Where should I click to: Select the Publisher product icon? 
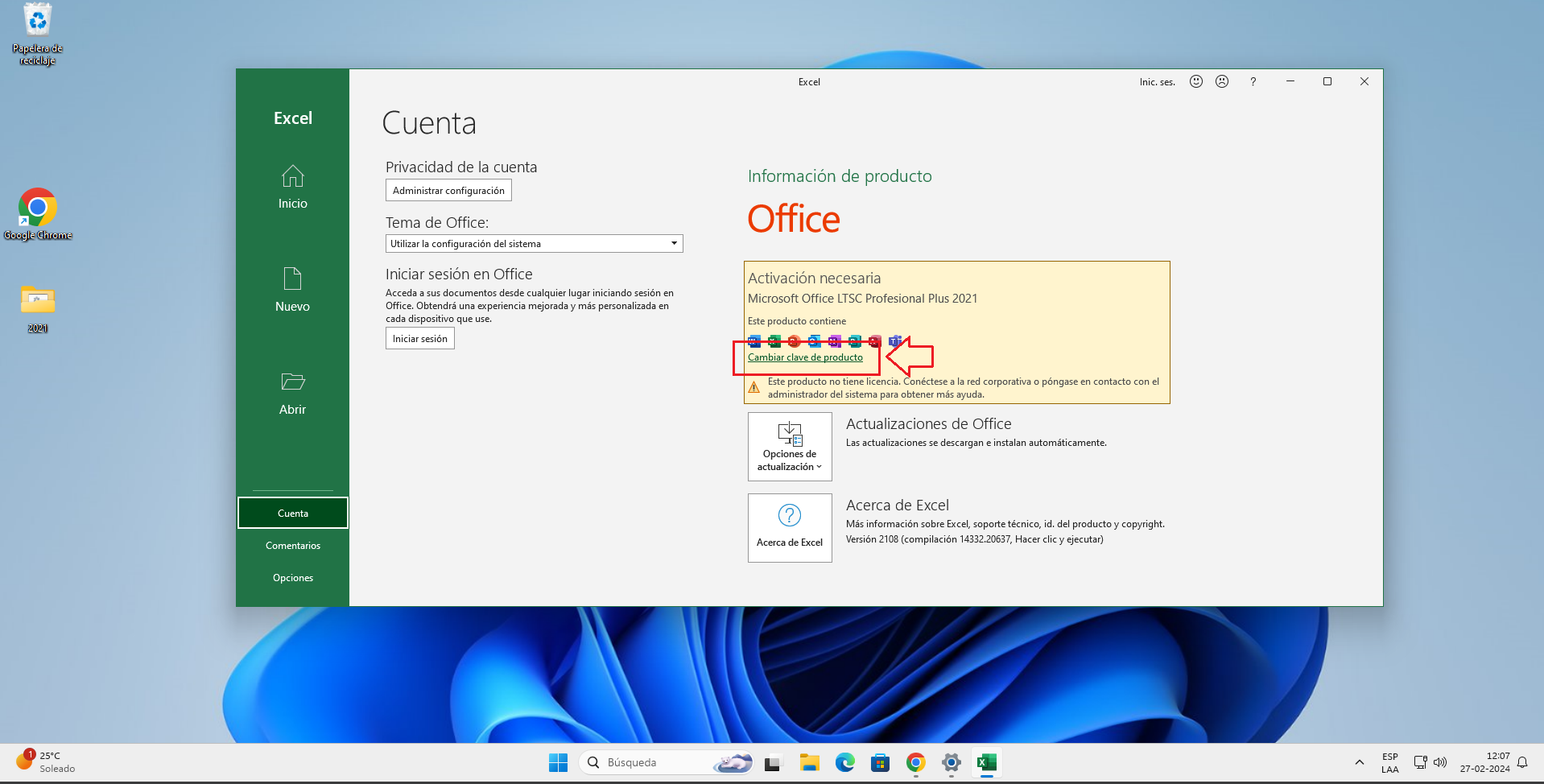pyautogui.click(x=854, y=341)
